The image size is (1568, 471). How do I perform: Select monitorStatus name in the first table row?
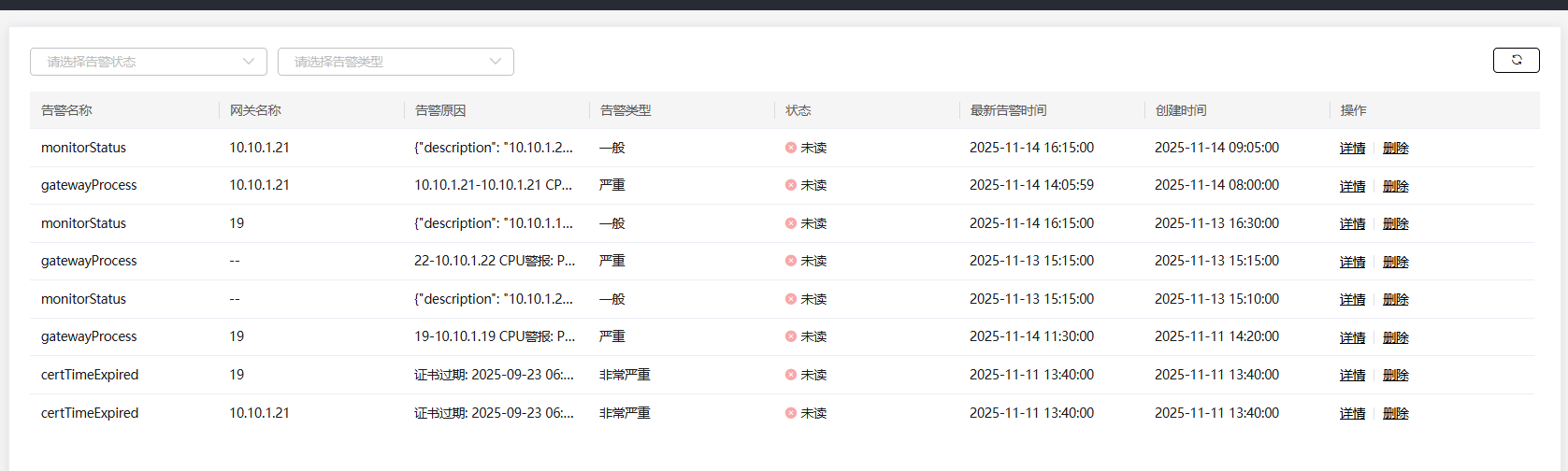(83, 148)
